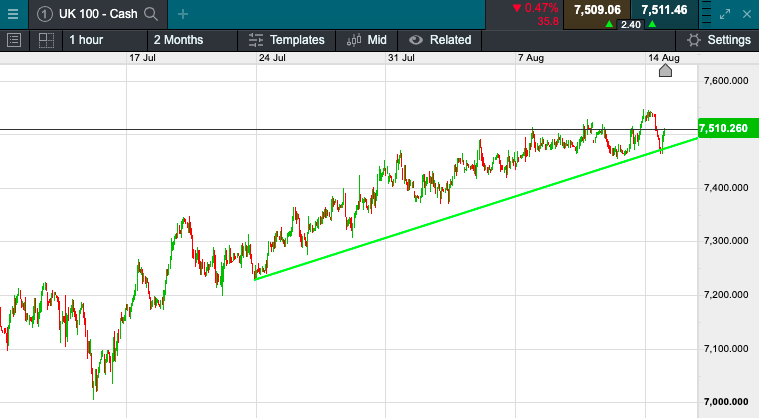The height and width of the screenshot is (418, 759).
Task: Click the 24 Jul date label
Action: coord(272,58)
